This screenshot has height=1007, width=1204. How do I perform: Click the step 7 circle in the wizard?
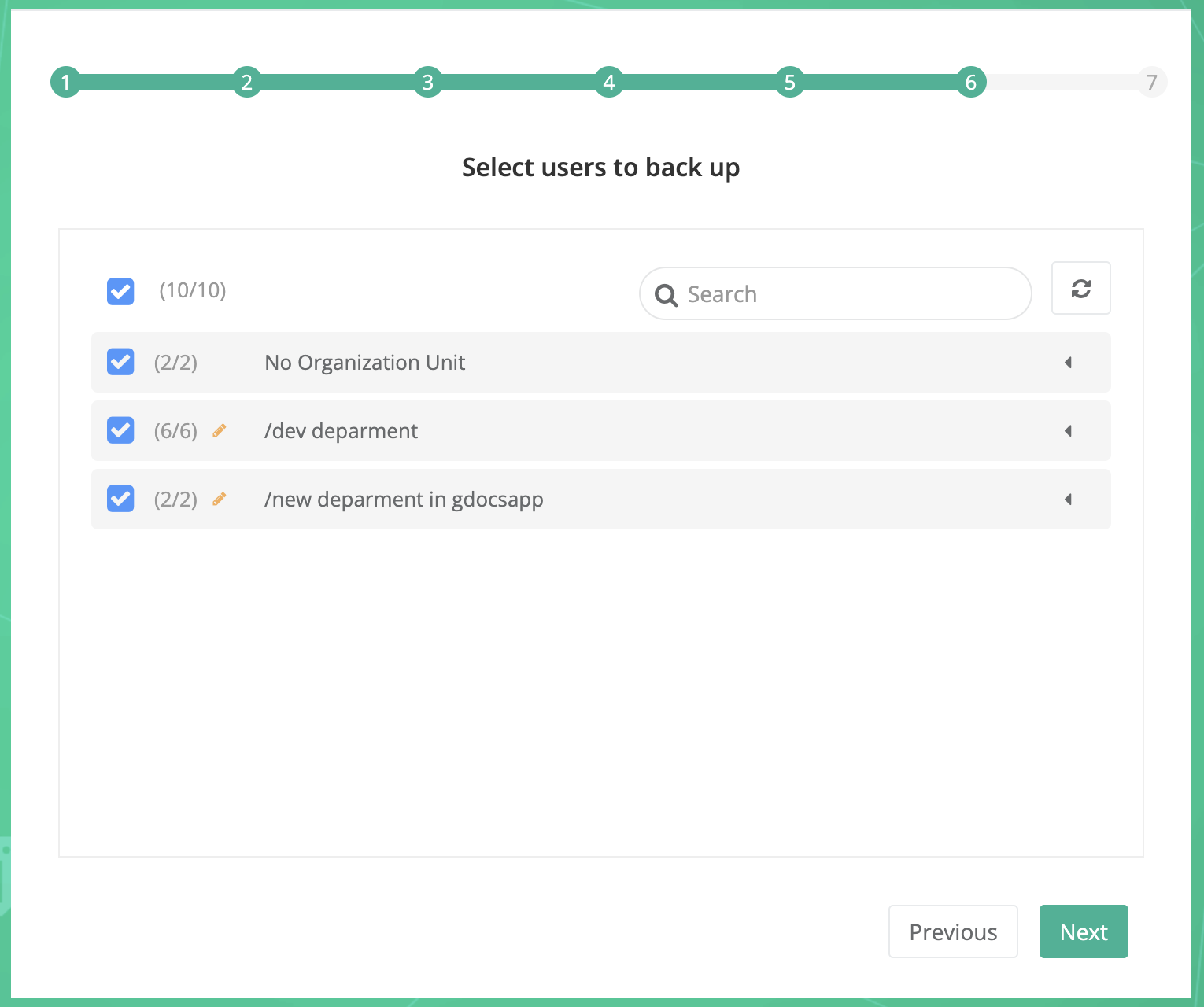(x=1151, y=82)
